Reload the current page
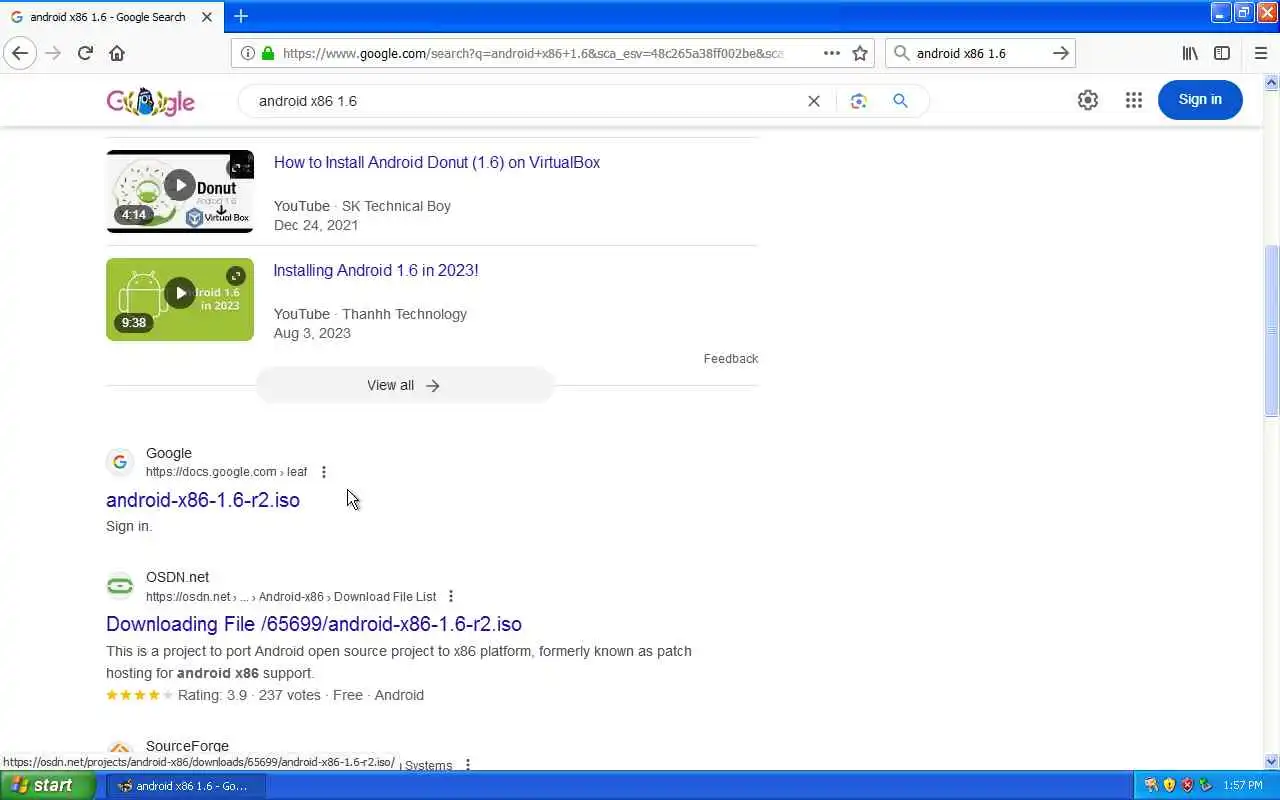The image size is (1280, 800). 85,53
